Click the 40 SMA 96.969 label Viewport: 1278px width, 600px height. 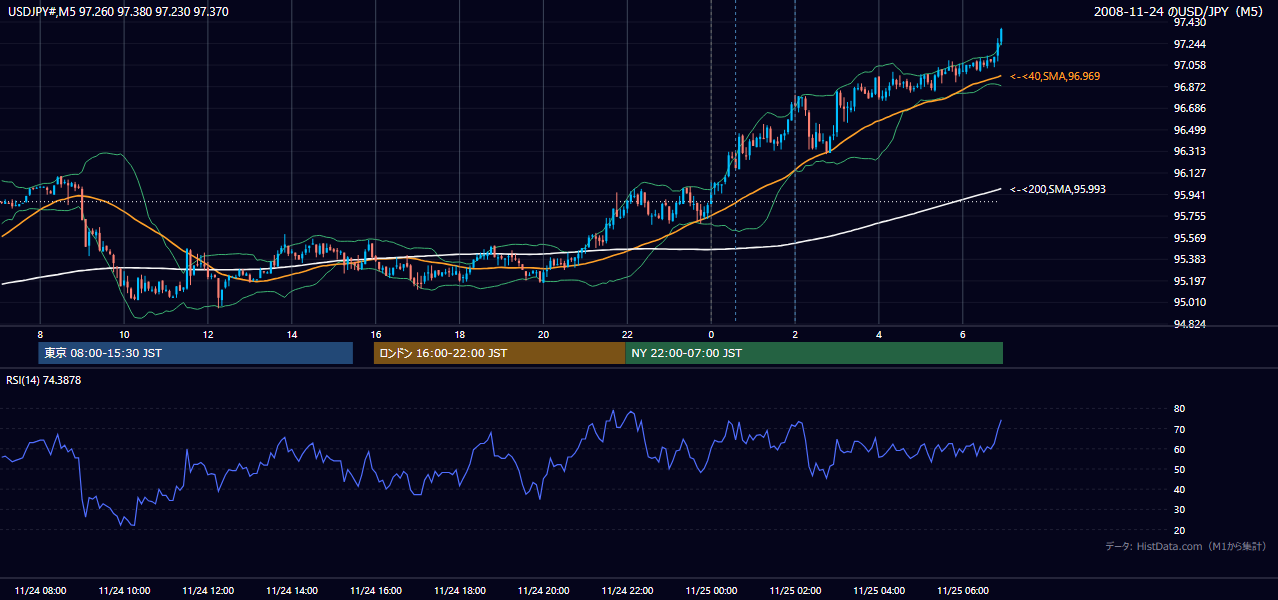point(1057,76)
